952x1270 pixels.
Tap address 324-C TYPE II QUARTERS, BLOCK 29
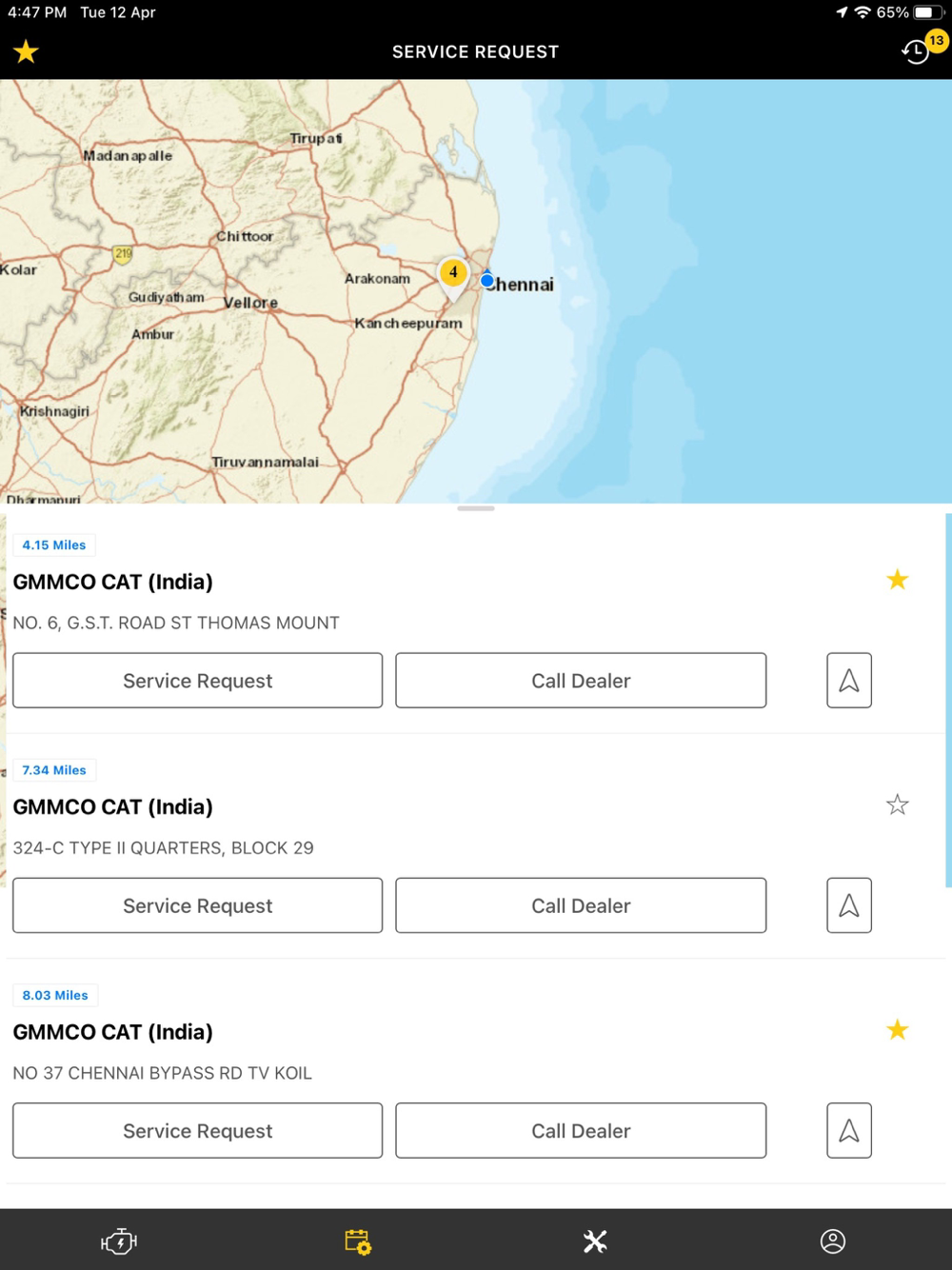(x=163, y=847)
